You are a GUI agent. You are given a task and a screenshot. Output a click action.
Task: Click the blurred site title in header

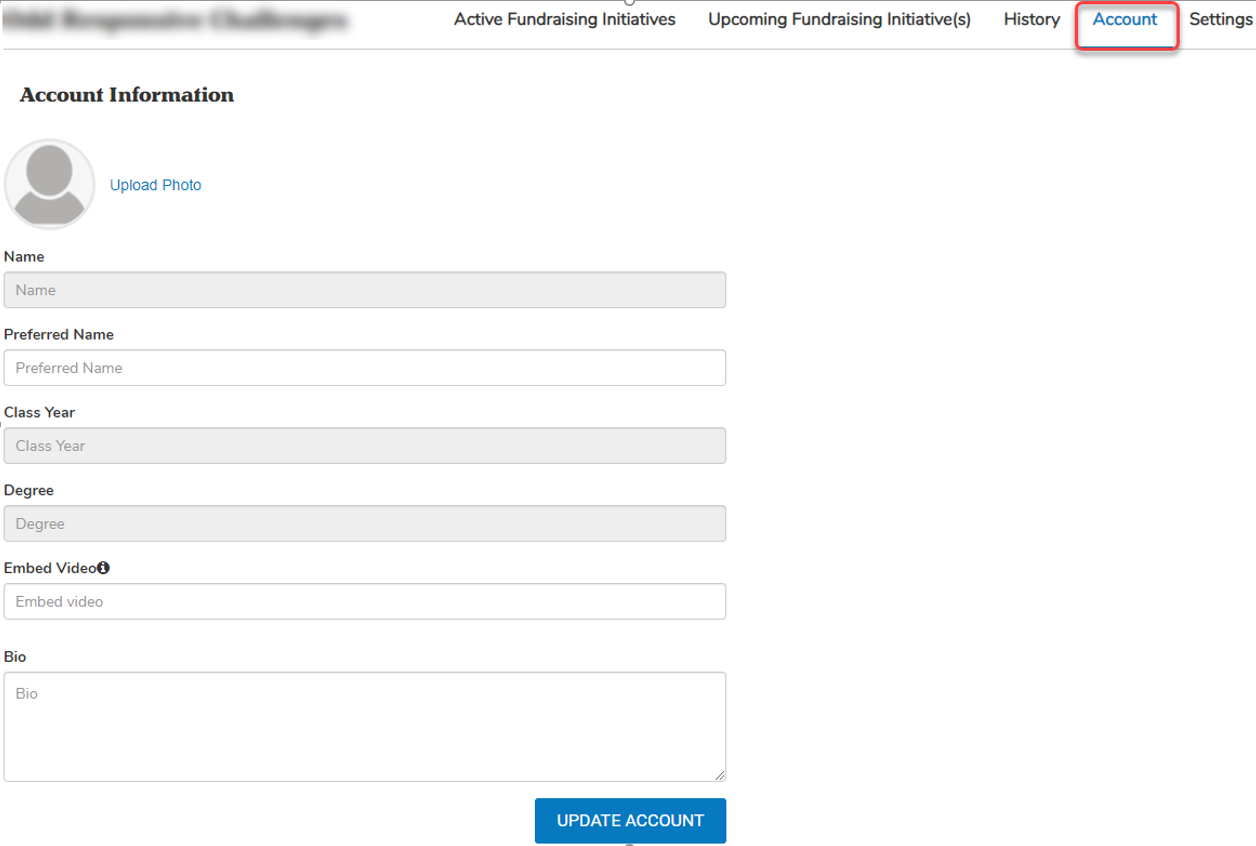(176, 20)
